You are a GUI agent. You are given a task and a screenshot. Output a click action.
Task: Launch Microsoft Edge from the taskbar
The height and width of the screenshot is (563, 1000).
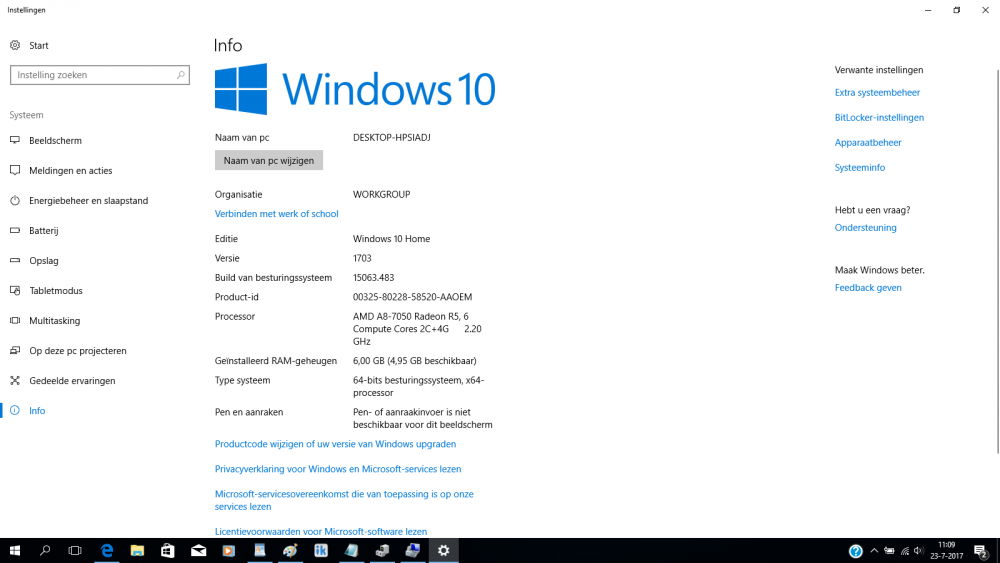[107, 550]
